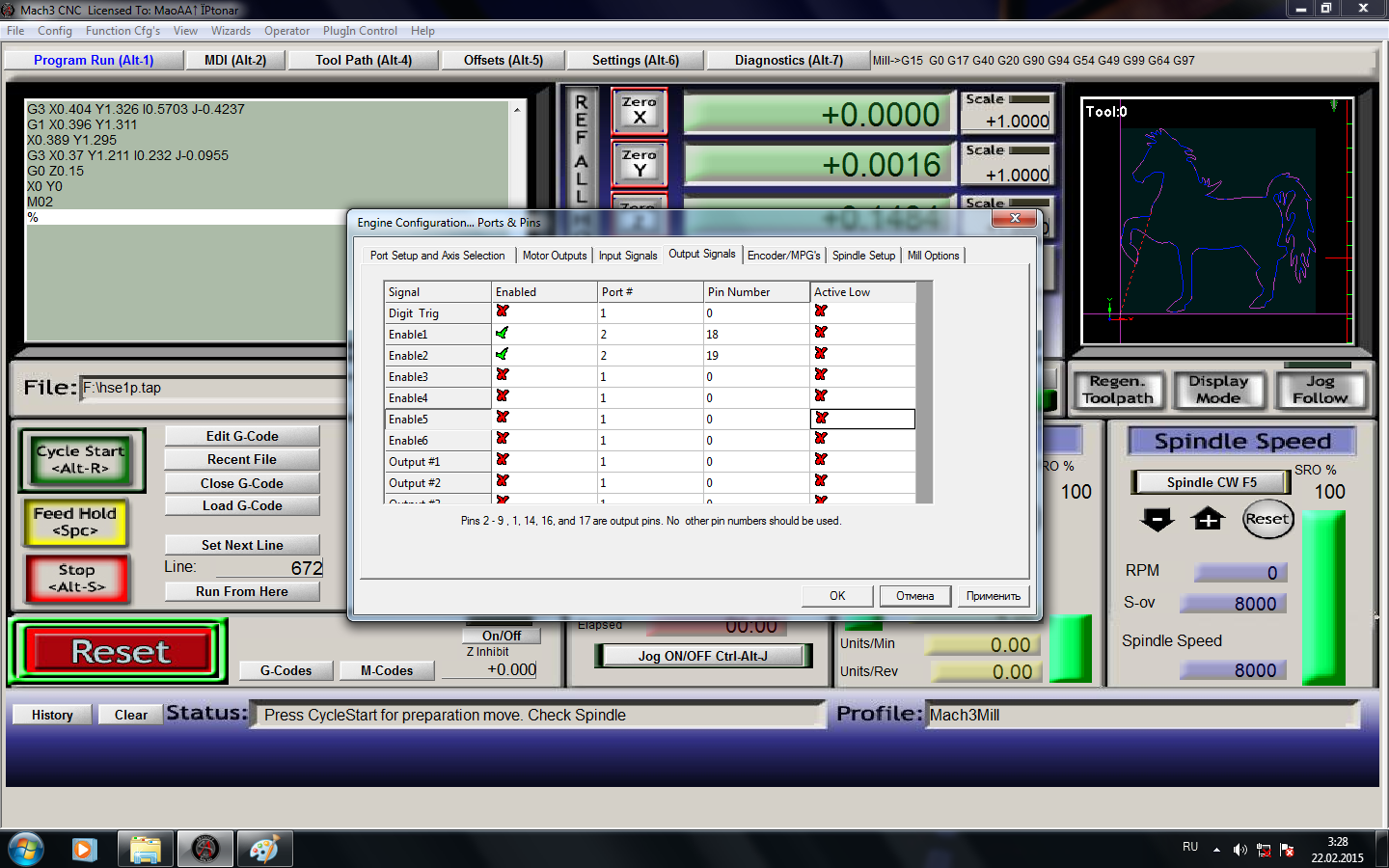Open the Operator menu
Screen dimensions: 1389x868
click(x=286, y=31)
